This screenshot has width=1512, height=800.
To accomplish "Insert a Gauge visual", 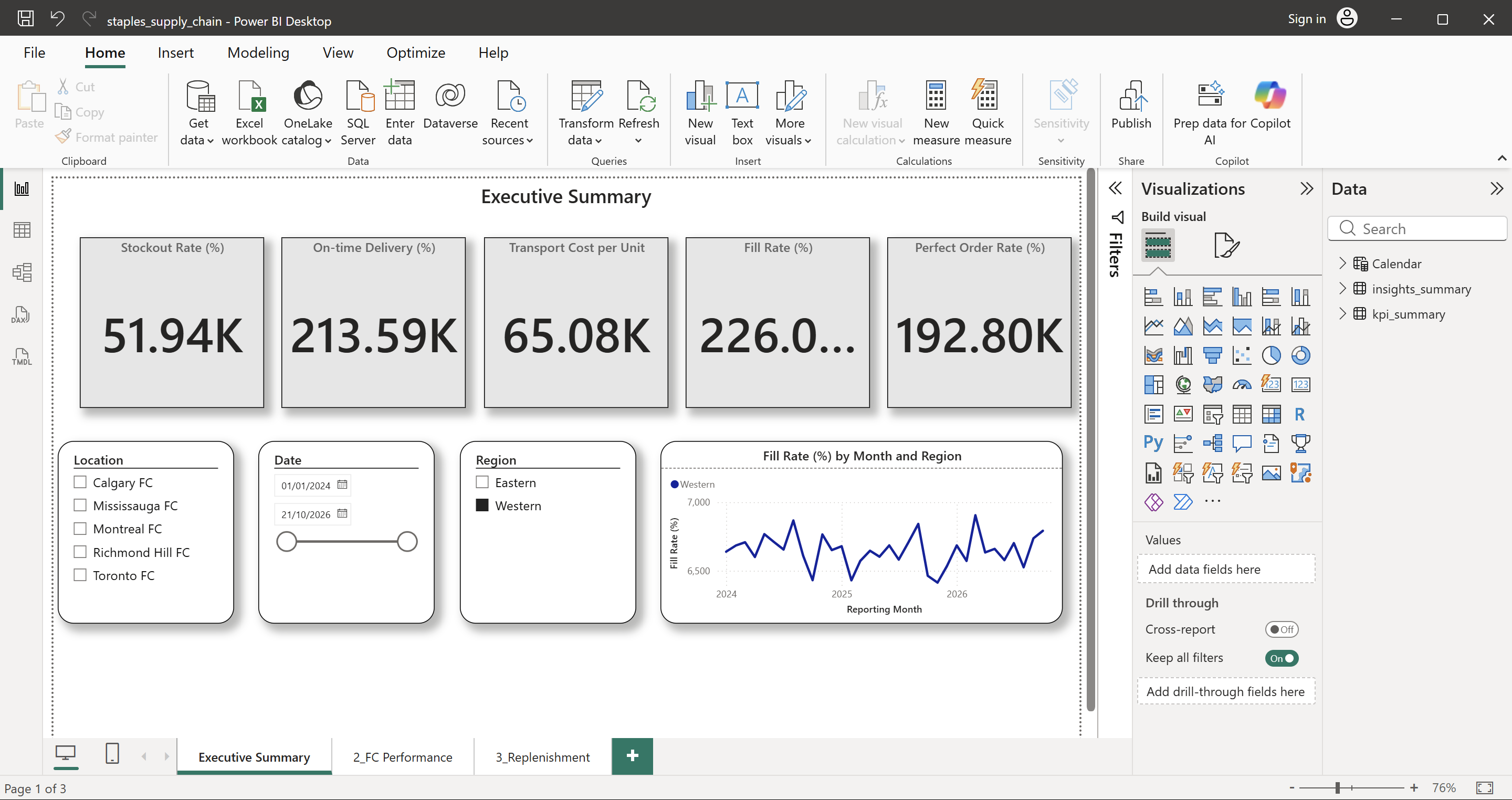I will (x=1243, y=384).
